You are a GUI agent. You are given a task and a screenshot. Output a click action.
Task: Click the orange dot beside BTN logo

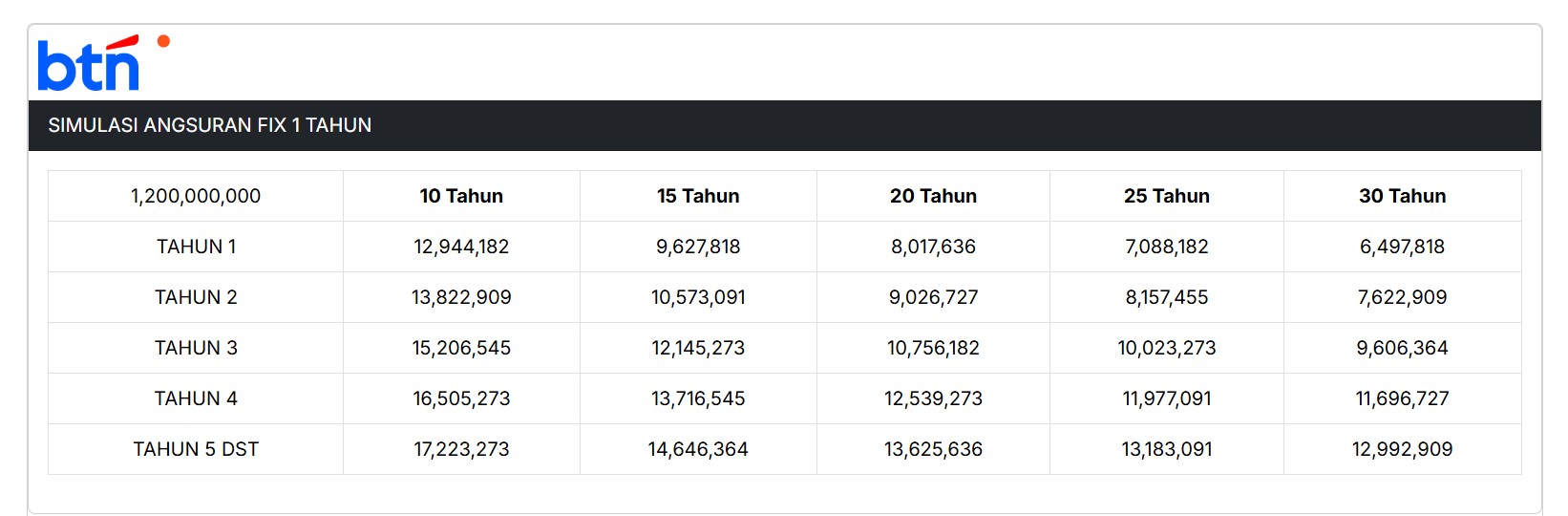pyautogui.click(x=163, y=41)
